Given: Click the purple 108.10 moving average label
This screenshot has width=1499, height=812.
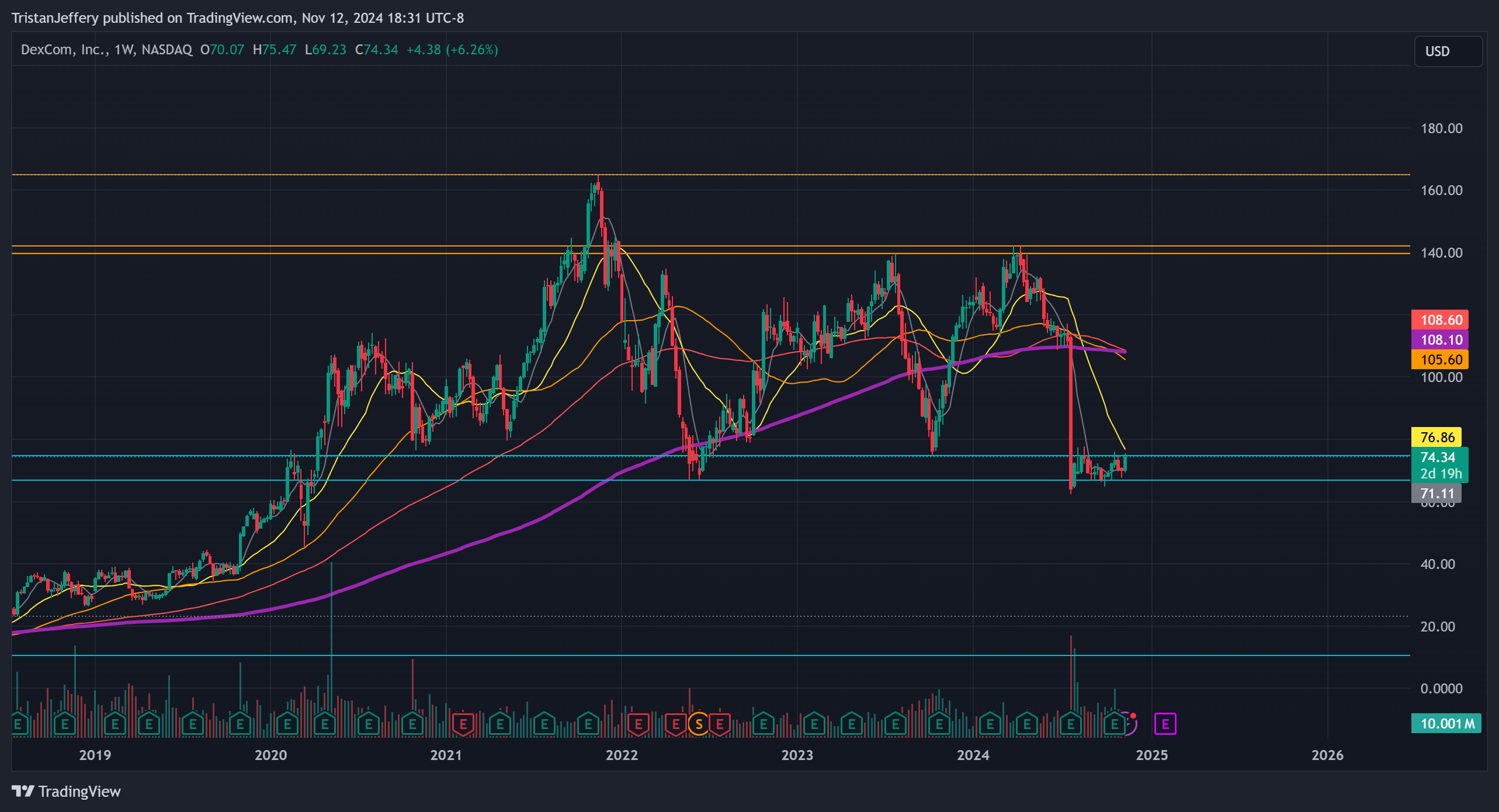Looking at the screenshot, I should click(x=1440, y=340).
